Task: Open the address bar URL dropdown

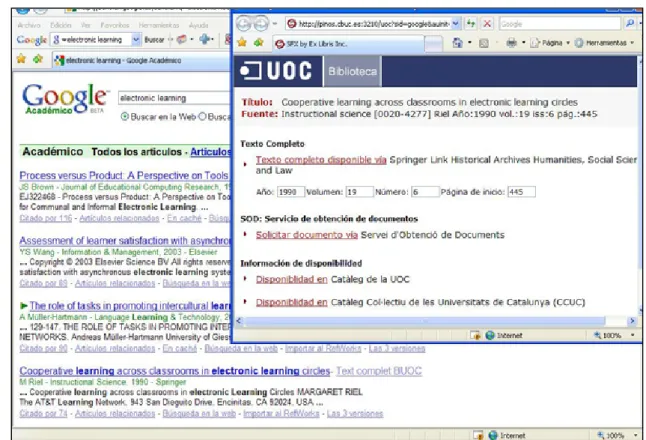Action: pos(455,24)
